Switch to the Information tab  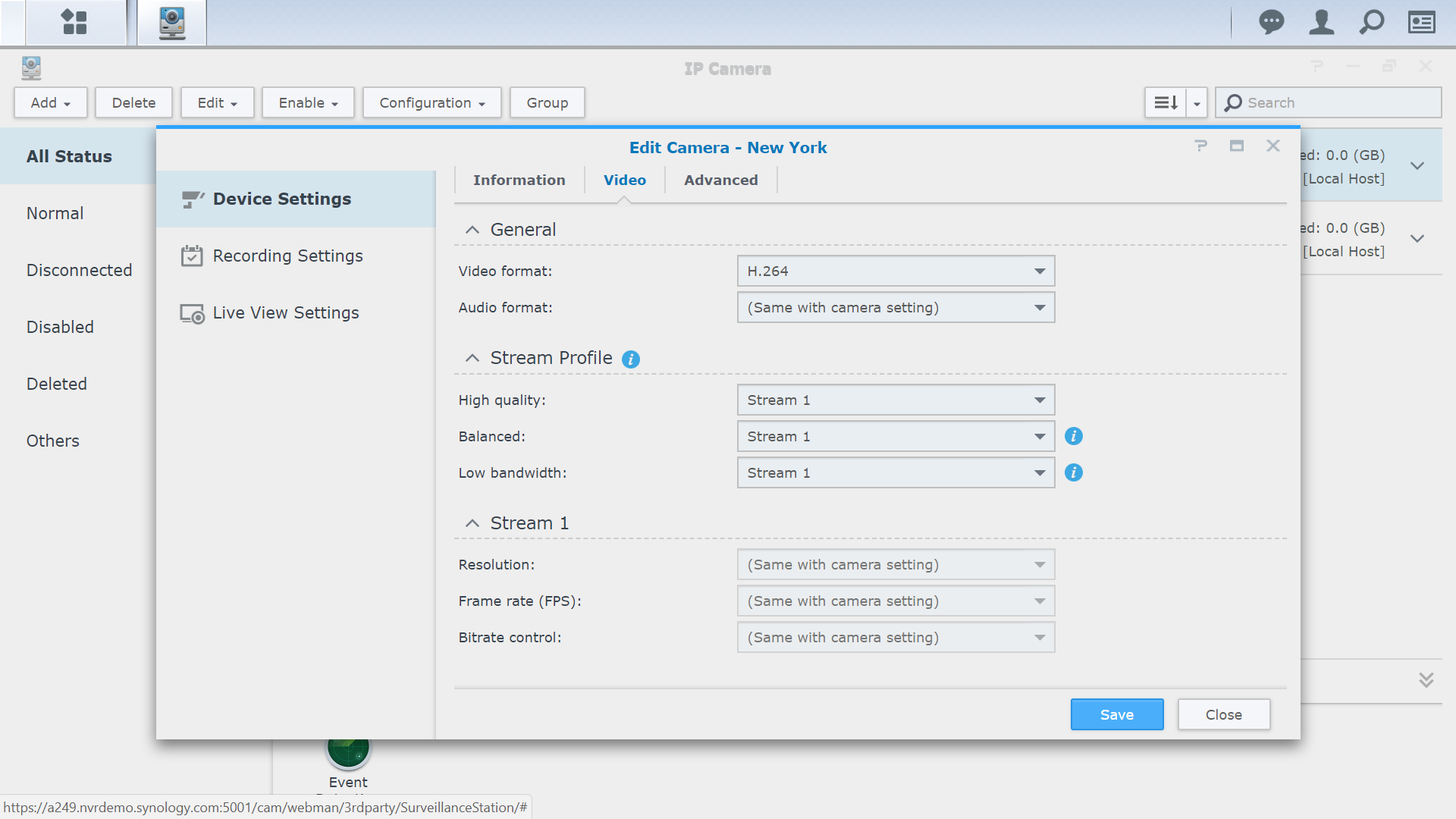[x=519, y=180]
